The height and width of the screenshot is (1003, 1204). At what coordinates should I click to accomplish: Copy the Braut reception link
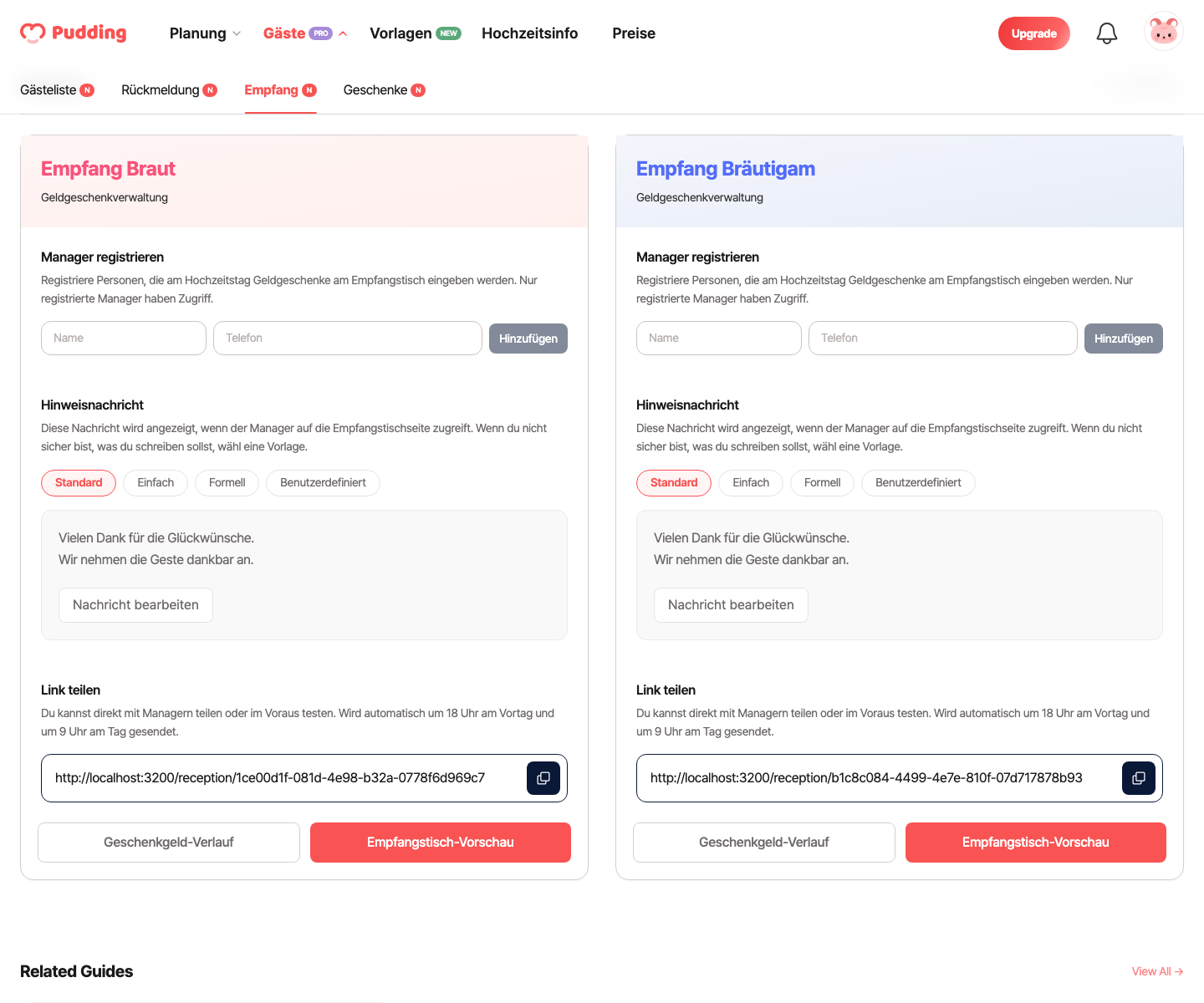[x=543, y=778]
